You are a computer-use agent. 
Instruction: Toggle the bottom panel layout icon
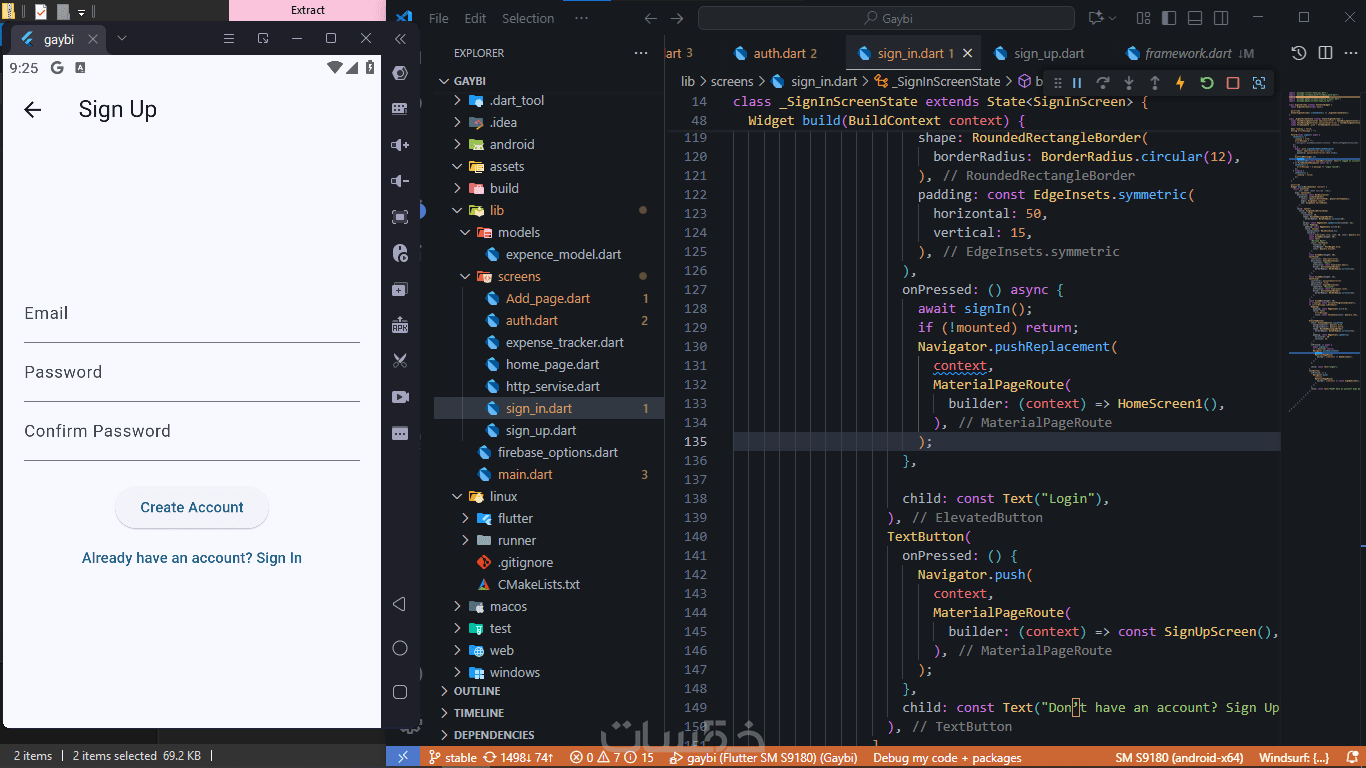[1194, 18]
